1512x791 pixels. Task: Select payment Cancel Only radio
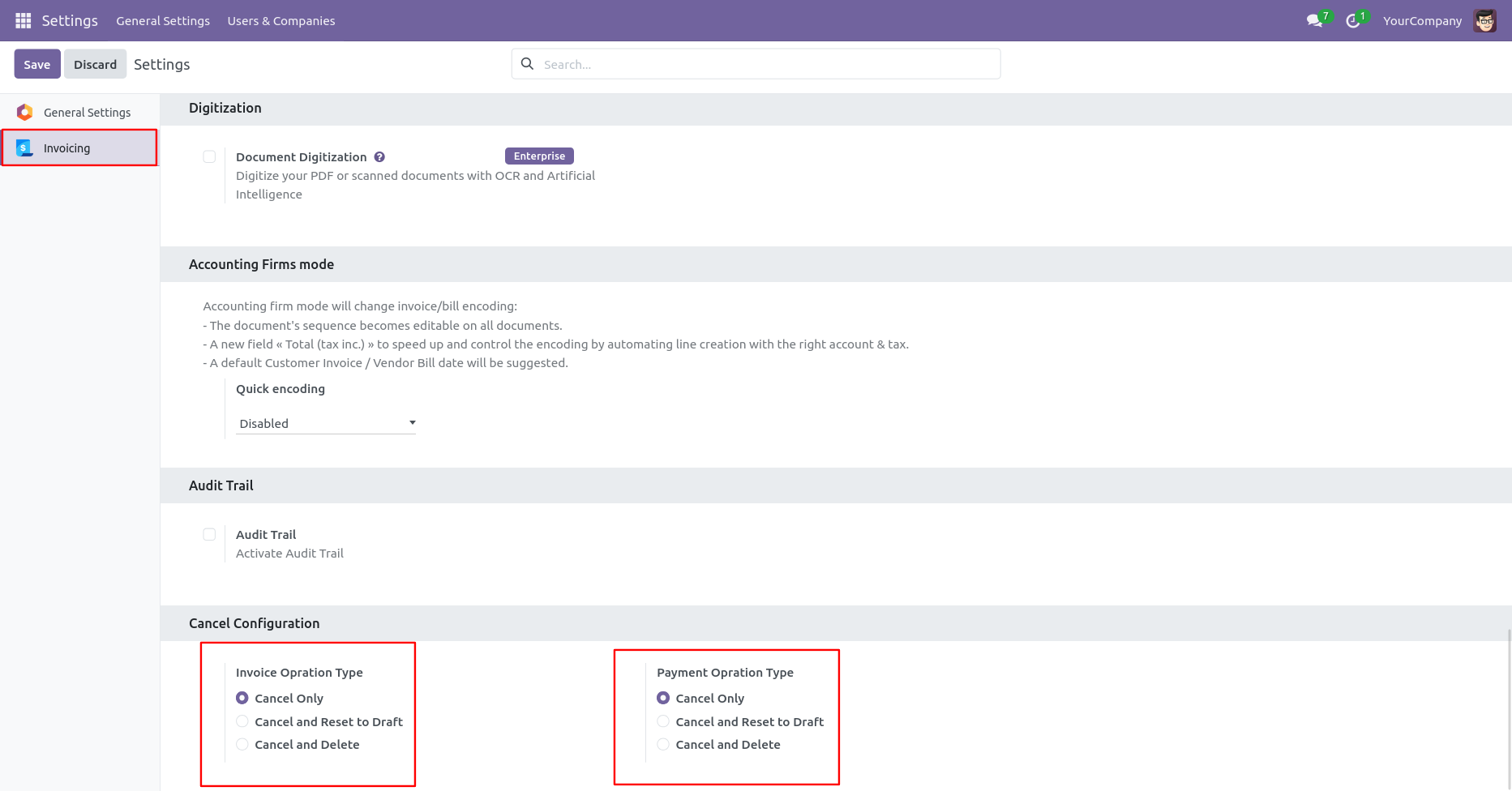(x=663, y=698)
